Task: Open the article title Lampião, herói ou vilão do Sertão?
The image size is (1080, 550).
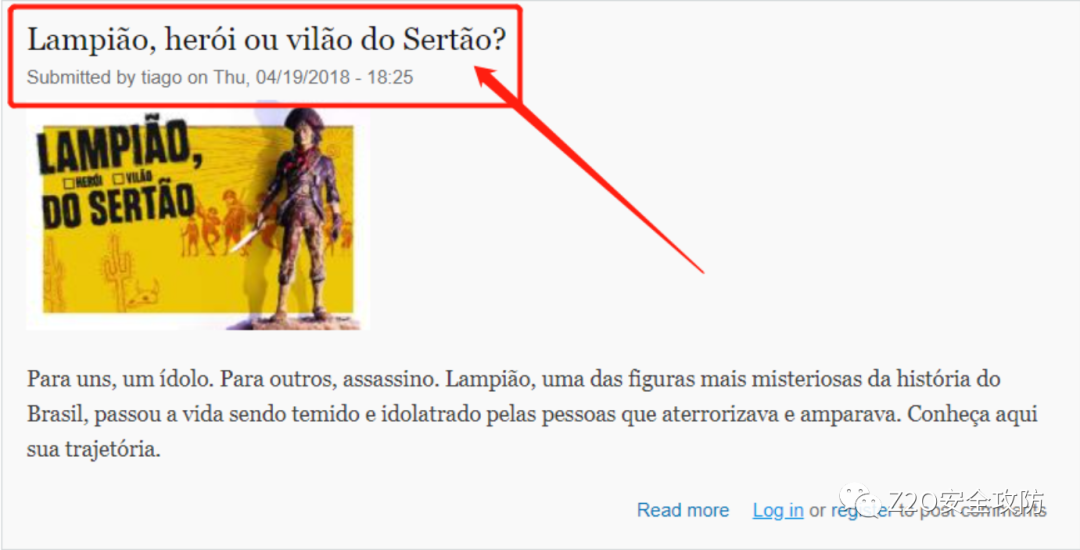Action: point(266,41)
